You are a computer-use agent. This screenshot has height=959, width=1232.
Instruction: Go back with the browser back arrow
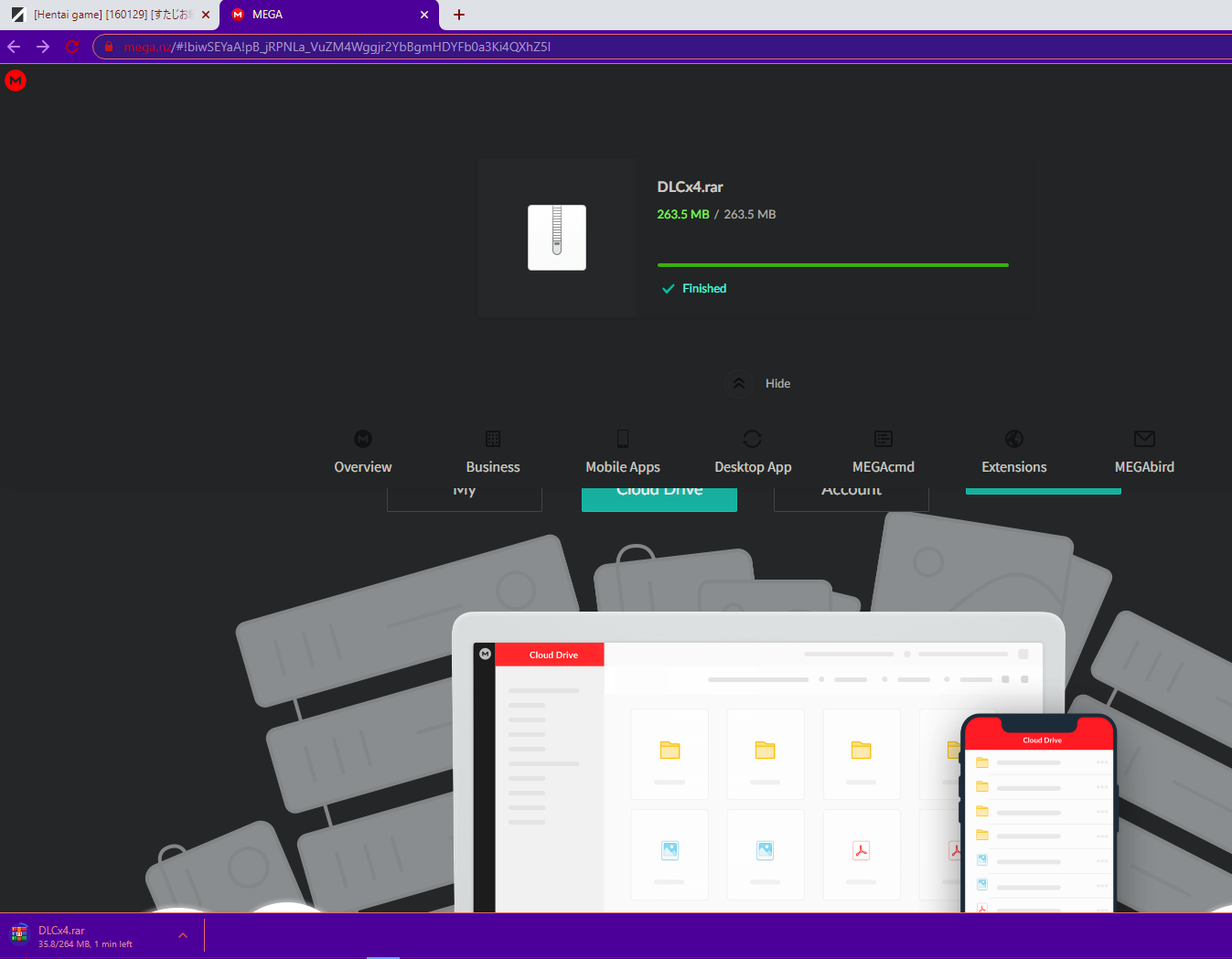point(14,47)
